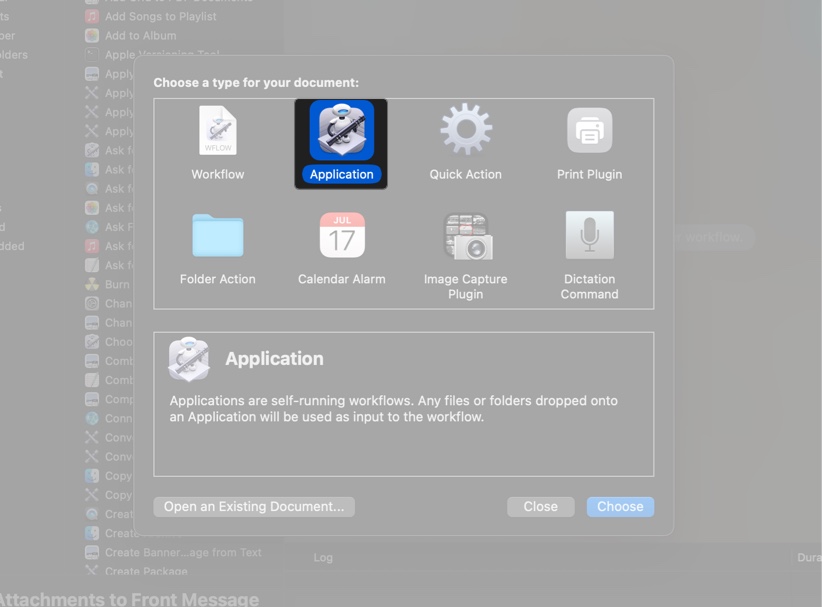Click the Close button in the dialog

(540, 506)
